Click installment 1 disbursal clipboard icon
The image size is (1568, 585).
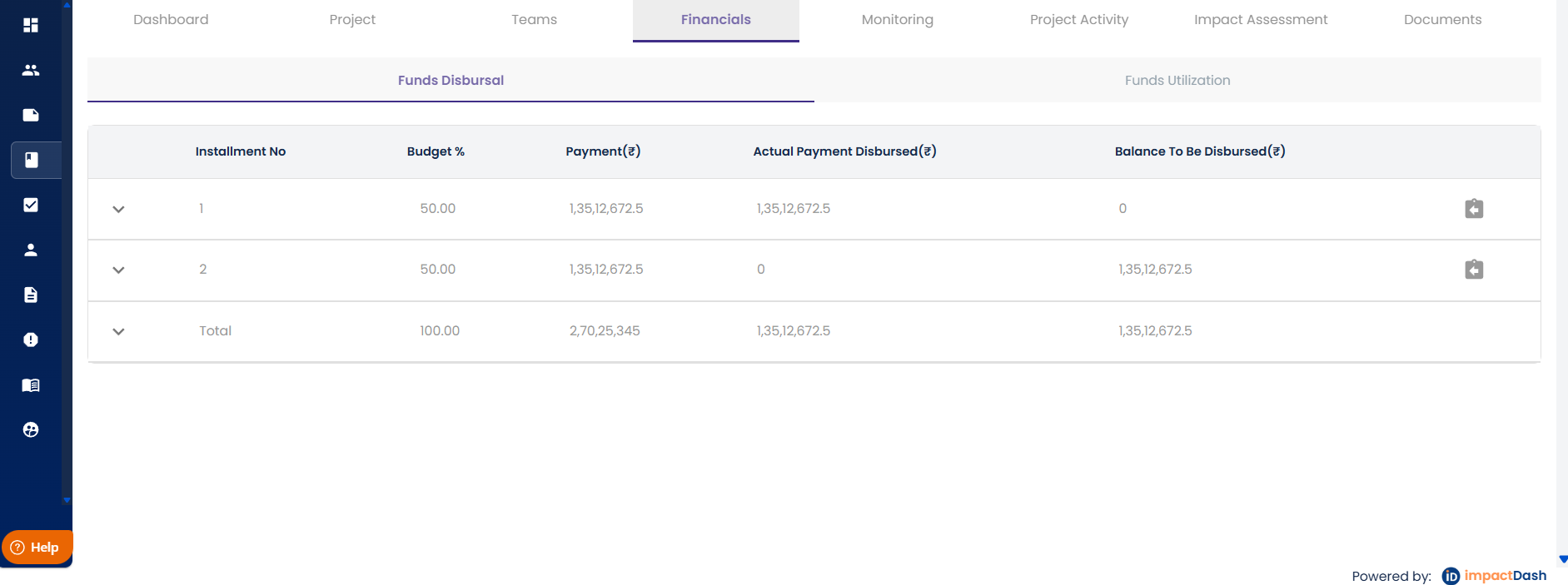click(x=1473, y=209)
